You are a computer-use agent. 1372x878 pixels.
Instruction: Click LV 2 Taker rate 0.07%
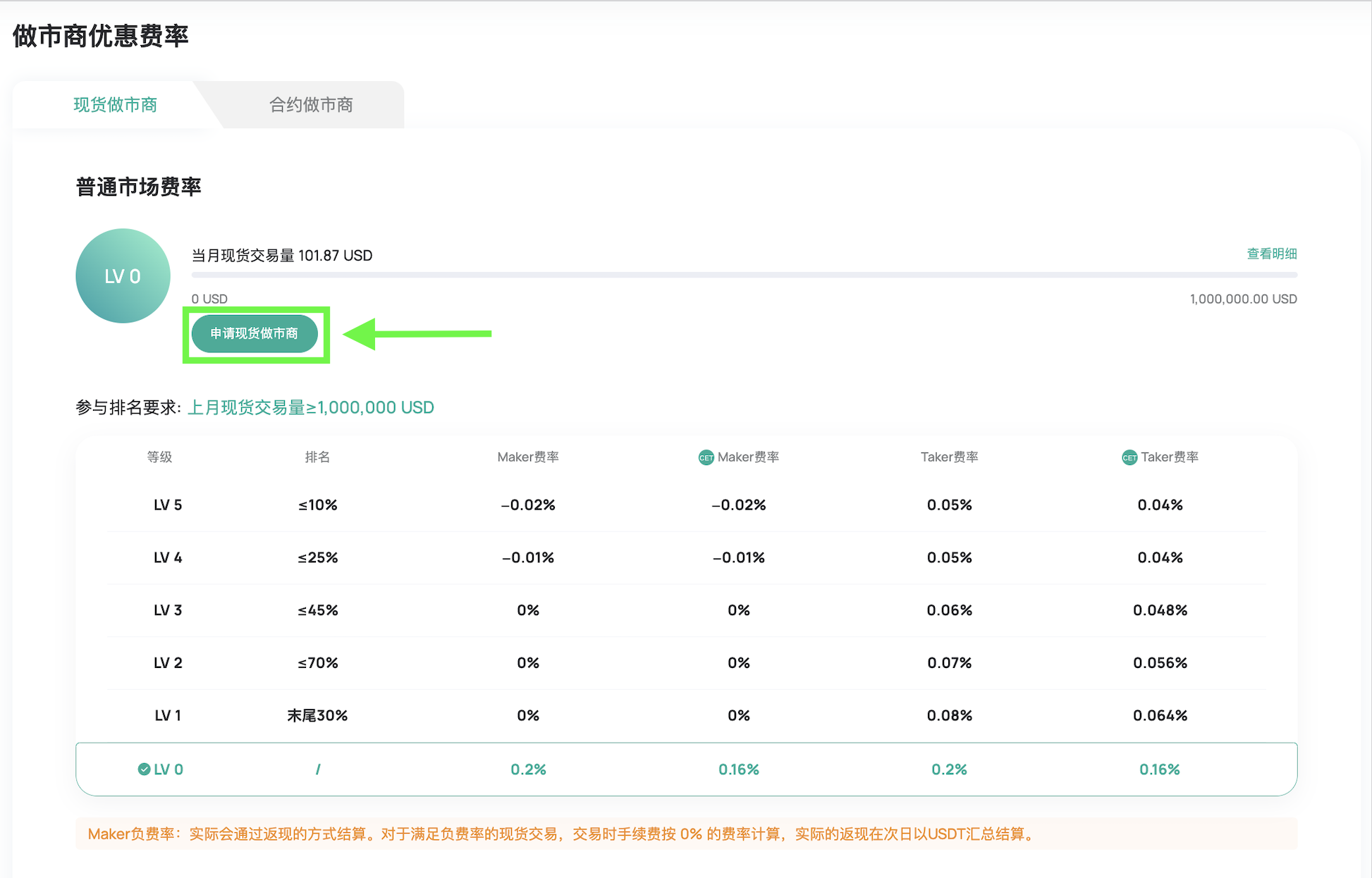[x=949, y=663]
